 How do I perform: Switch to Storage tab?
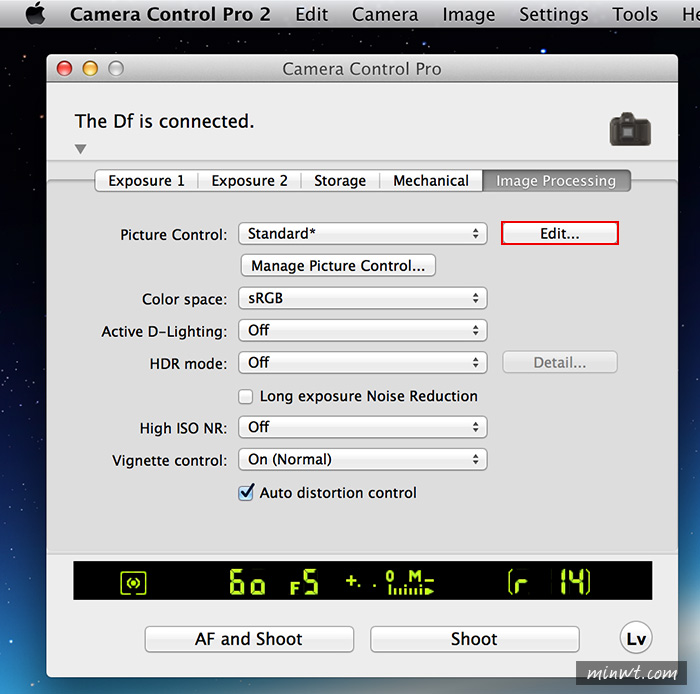tap(340, 181)
